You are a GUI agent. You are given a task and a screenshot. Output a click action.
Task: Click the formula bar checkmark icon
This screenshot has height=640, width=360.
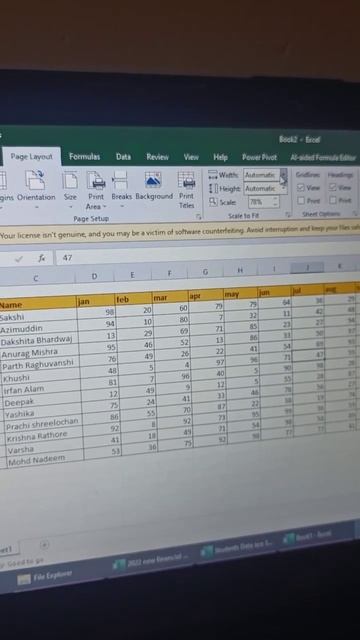[18, 259]
